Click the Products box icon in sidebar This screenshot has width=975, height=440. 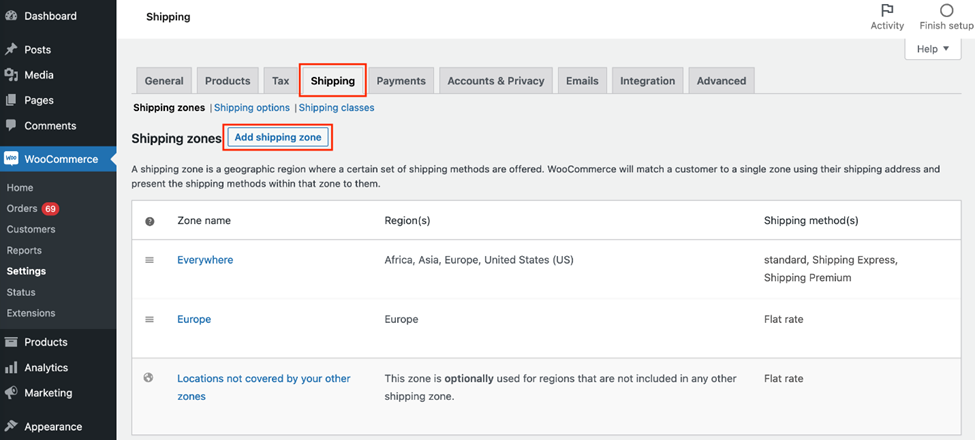point(11,342)
